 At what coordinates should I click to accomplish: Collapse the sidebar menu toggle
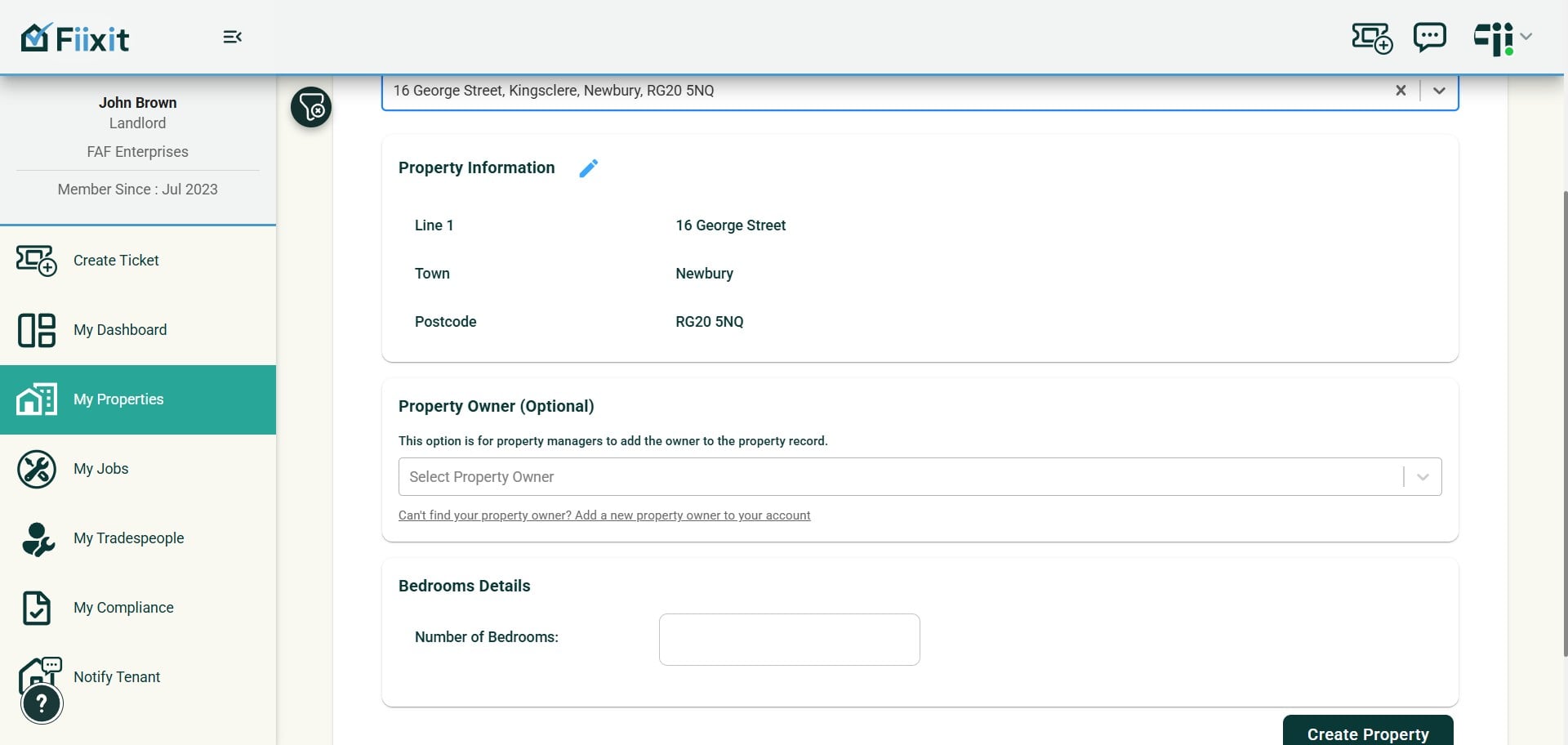pyautogui.click(x=233, y=37)
